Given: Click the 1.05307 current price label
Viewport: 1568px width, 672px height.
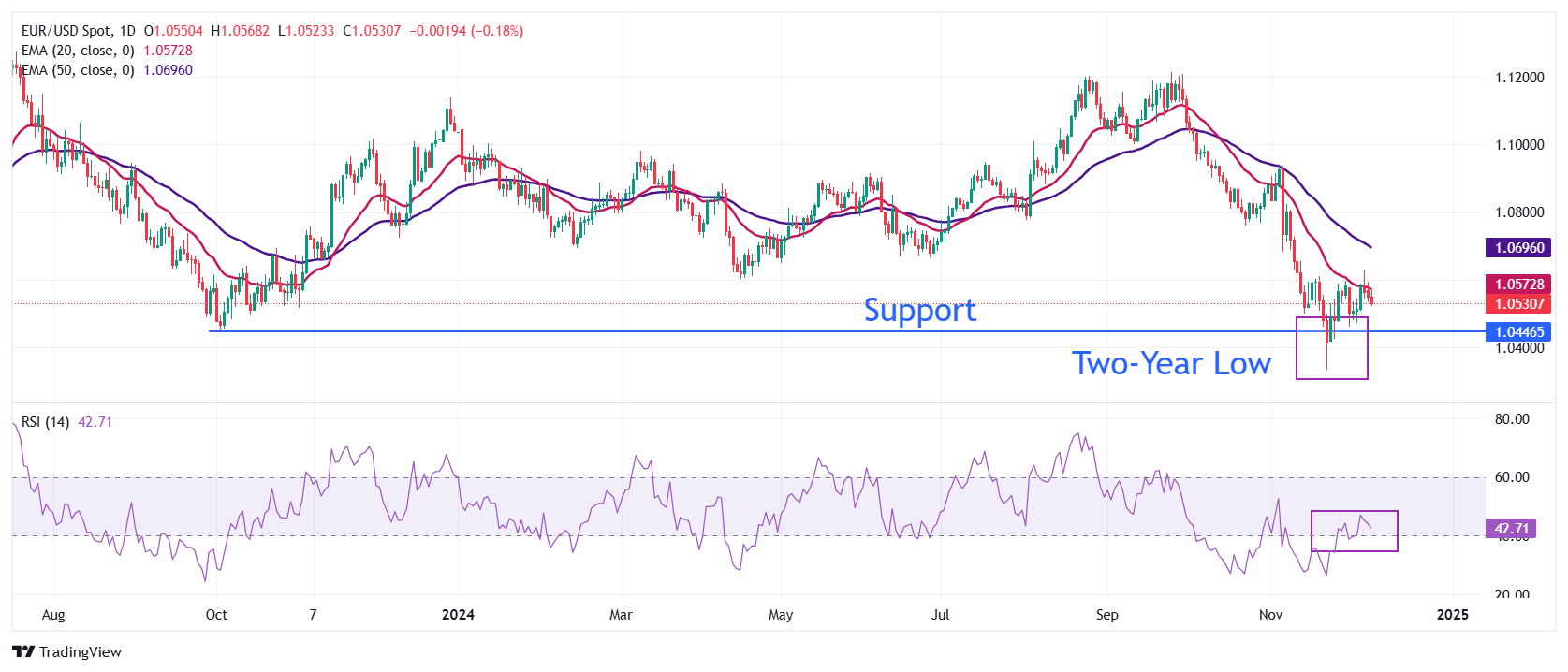Looking at the screenshot, I should tap(1518, 303).
